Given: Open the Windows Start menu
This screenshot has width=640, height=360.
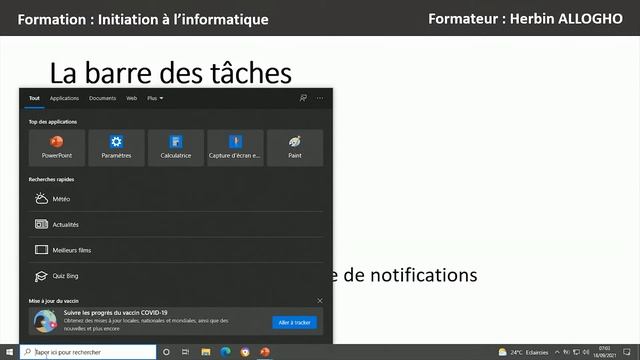Looking at the screenshot, I should pos(9,352).
